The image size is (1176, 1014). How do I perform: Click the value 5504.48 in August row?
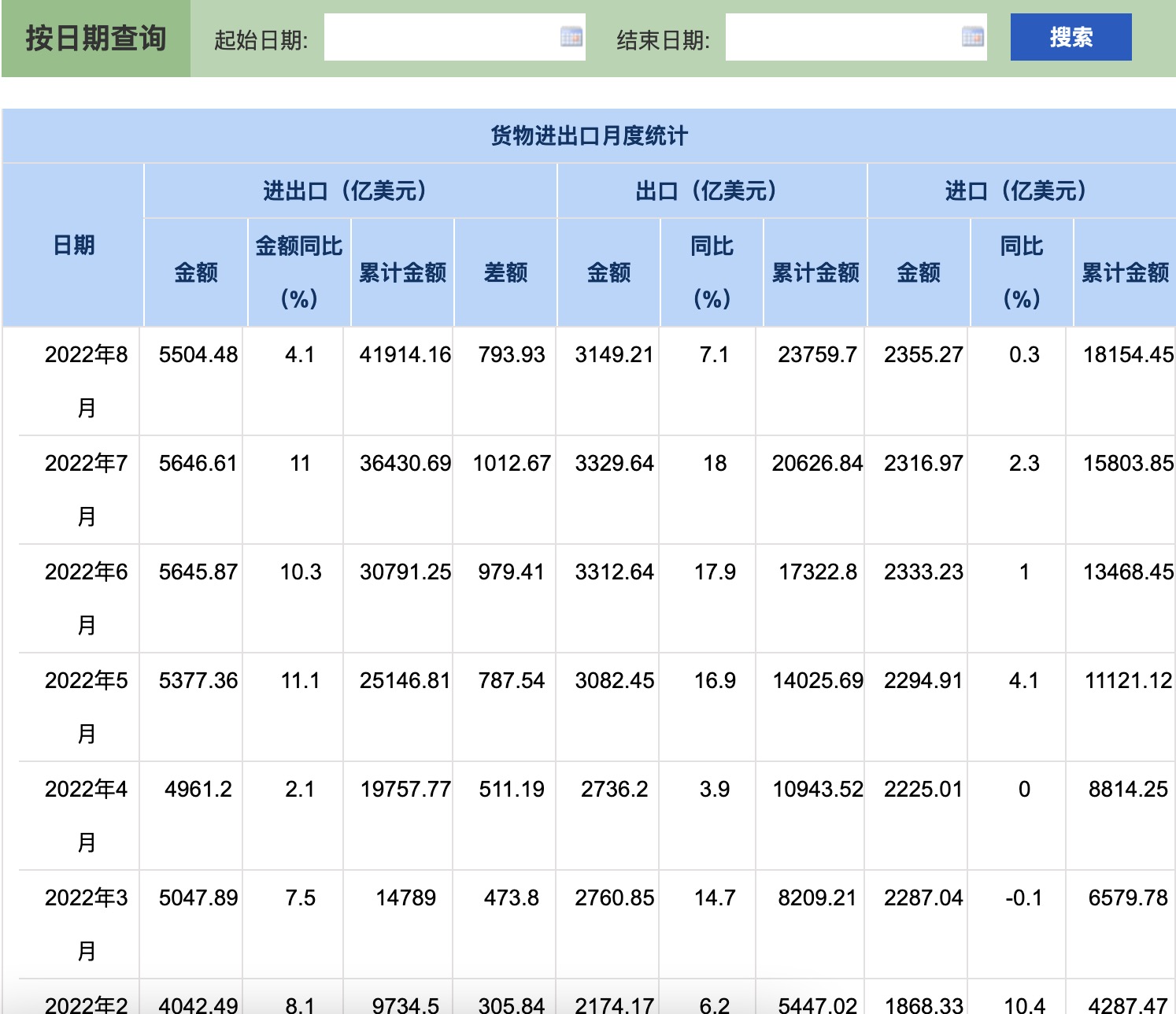pos(198,354)
